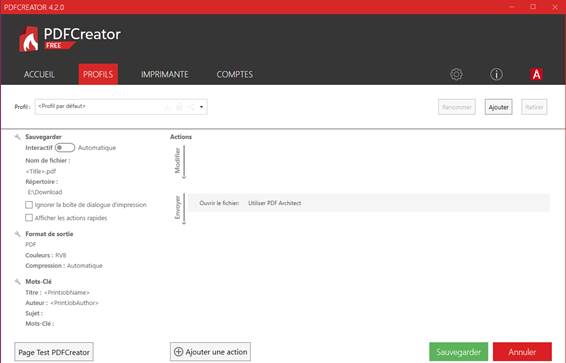Viewport: 566px width, 363px height.
Task: Select the Ouvrir le fichier action row
Action: 369,203
